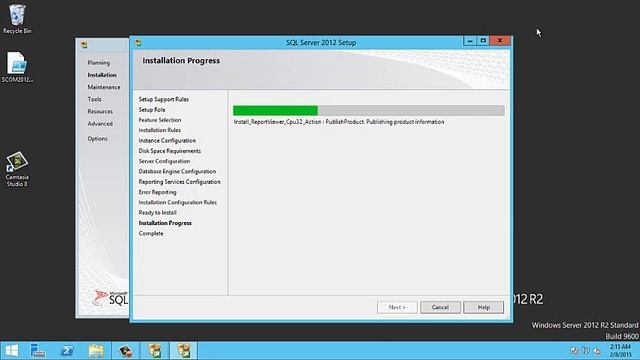
Task: Select Advanced in the Installation Center
Action: coord(100,124)
